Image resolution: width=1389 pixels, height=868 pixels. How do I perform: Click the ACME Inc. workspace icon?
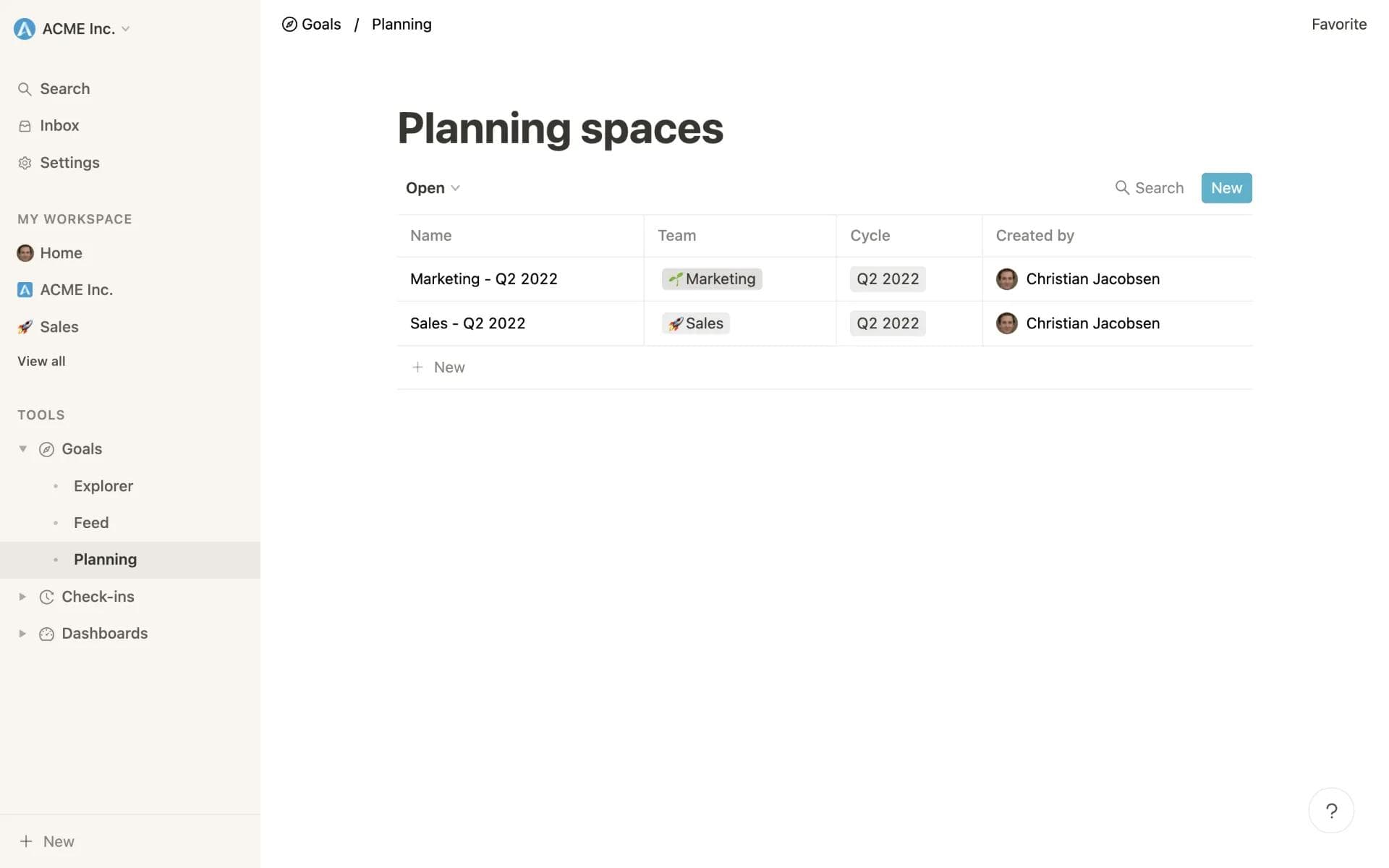point(24,28)
